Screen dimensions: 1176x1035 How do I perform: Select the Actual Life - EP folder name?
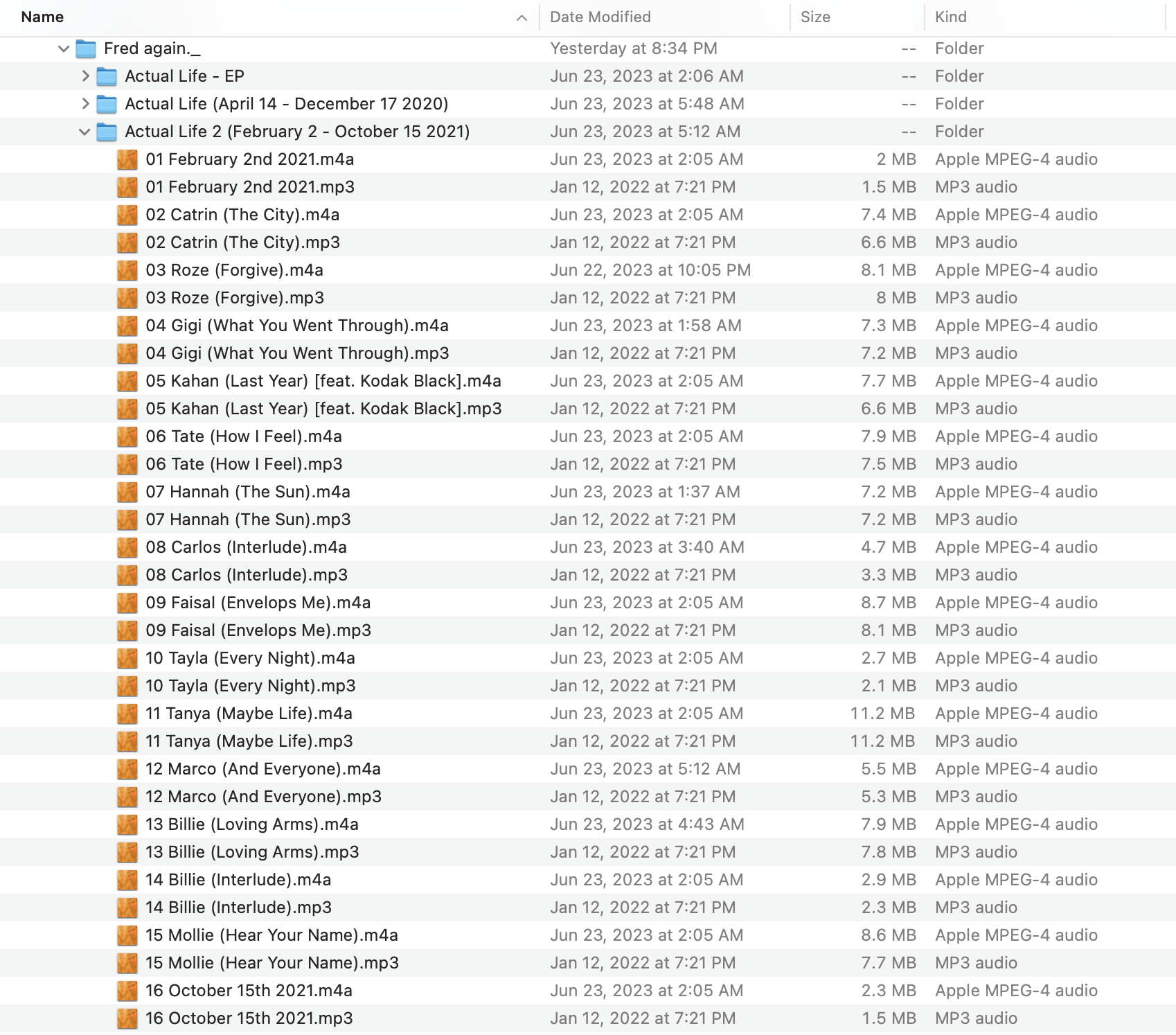pos(184,76)
